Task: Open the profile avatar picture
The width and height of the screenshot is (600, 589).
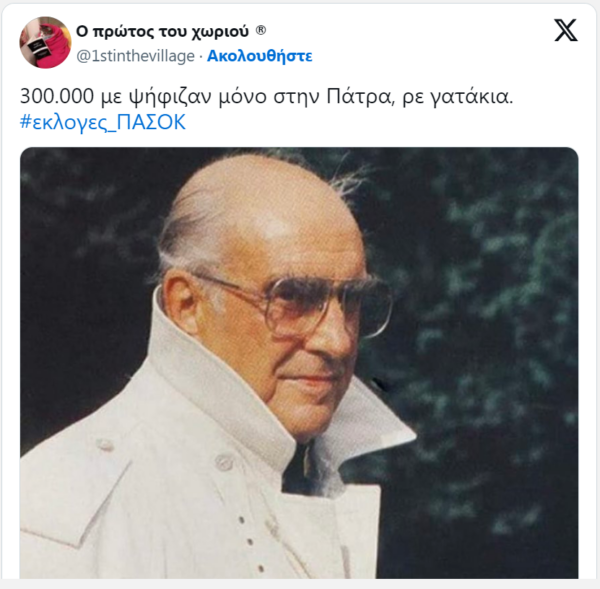Action: 45,42
